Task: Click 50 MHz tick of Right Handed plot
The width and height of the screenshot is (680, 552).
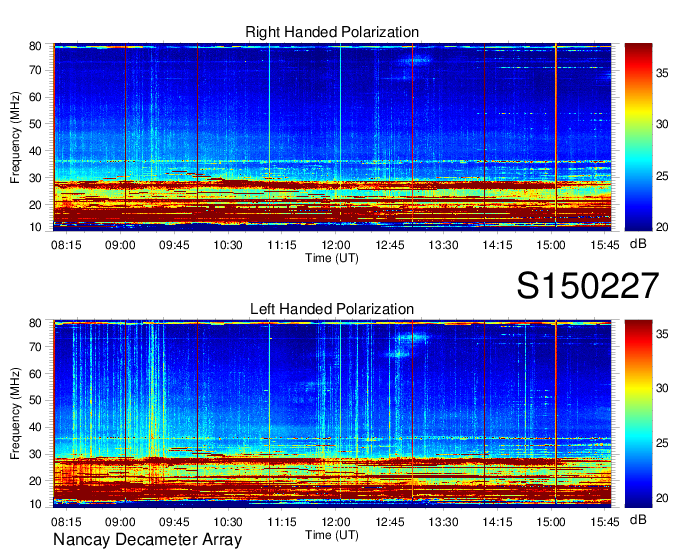Action: pos(35,124)
